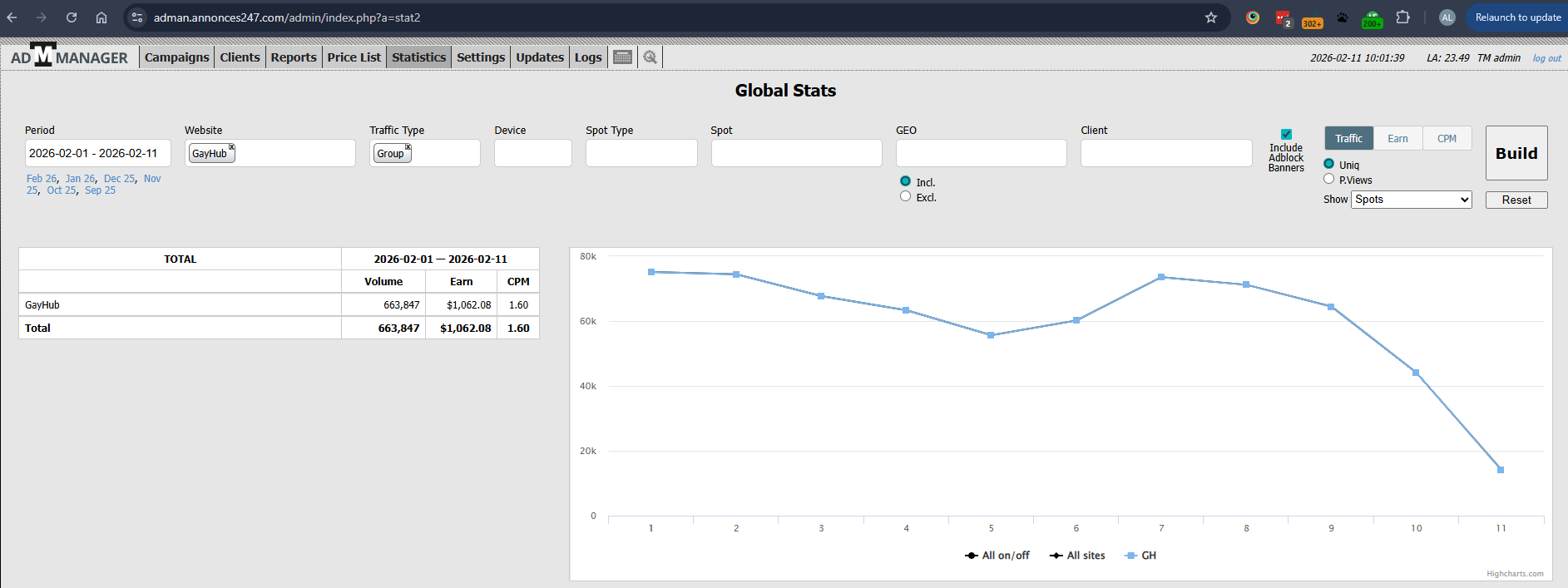Open the Client selector field
Viewport: 1568px width, 588px height.
point(1165,153)
